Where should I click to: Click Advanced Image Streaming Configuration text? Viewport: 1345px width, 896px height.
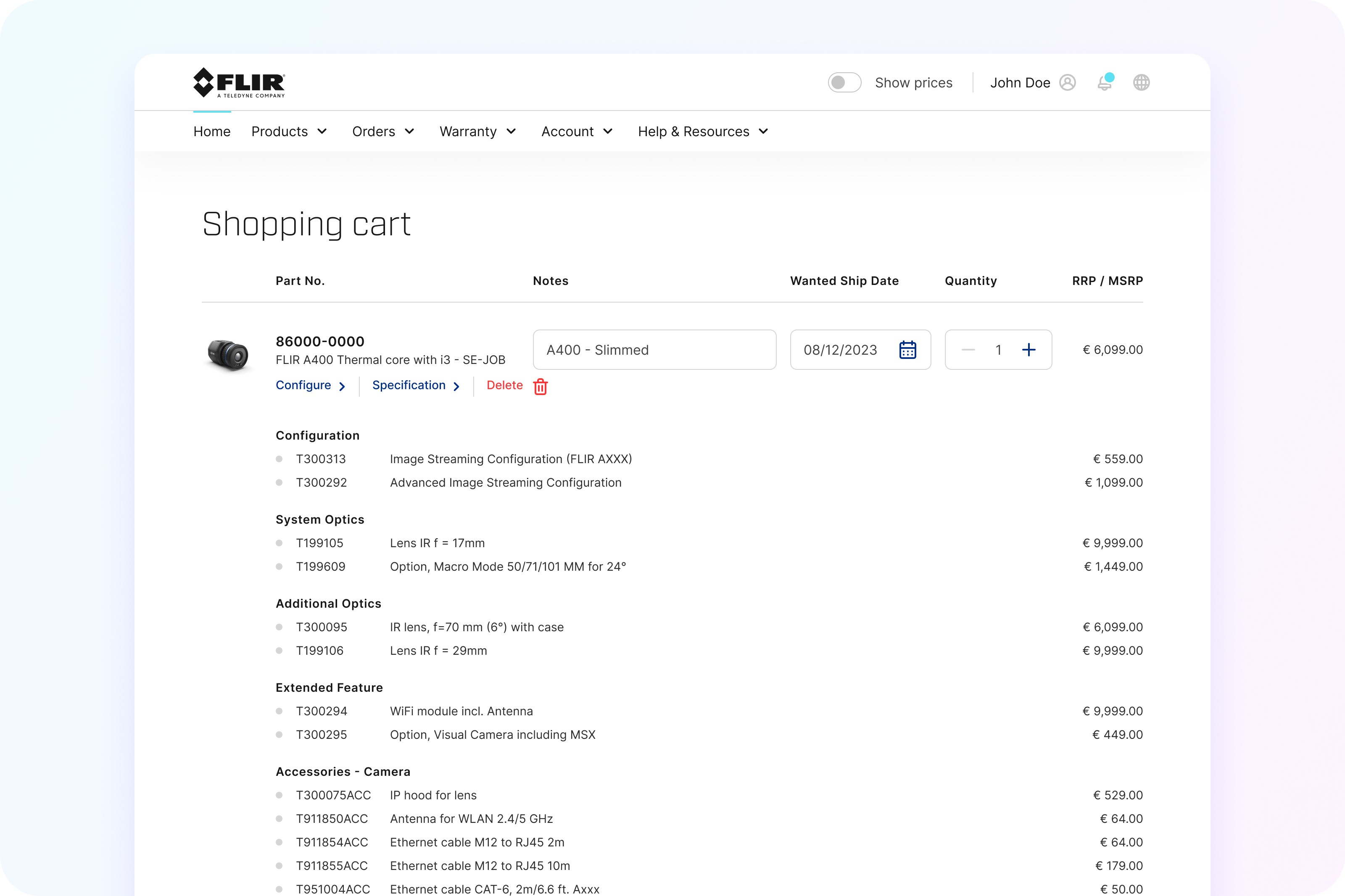click(x=506, y=483)
